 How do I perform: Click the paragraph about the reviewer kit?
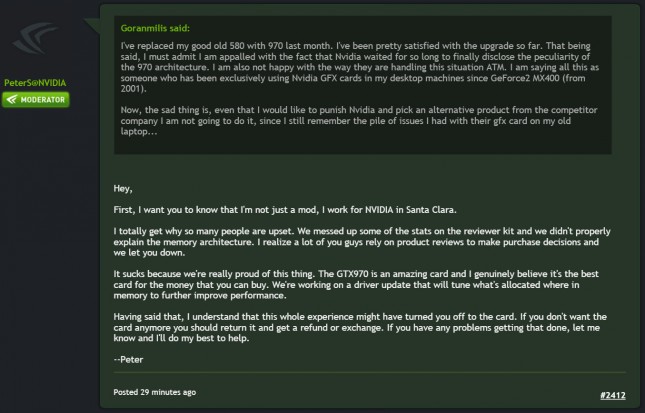pos(362,242)
